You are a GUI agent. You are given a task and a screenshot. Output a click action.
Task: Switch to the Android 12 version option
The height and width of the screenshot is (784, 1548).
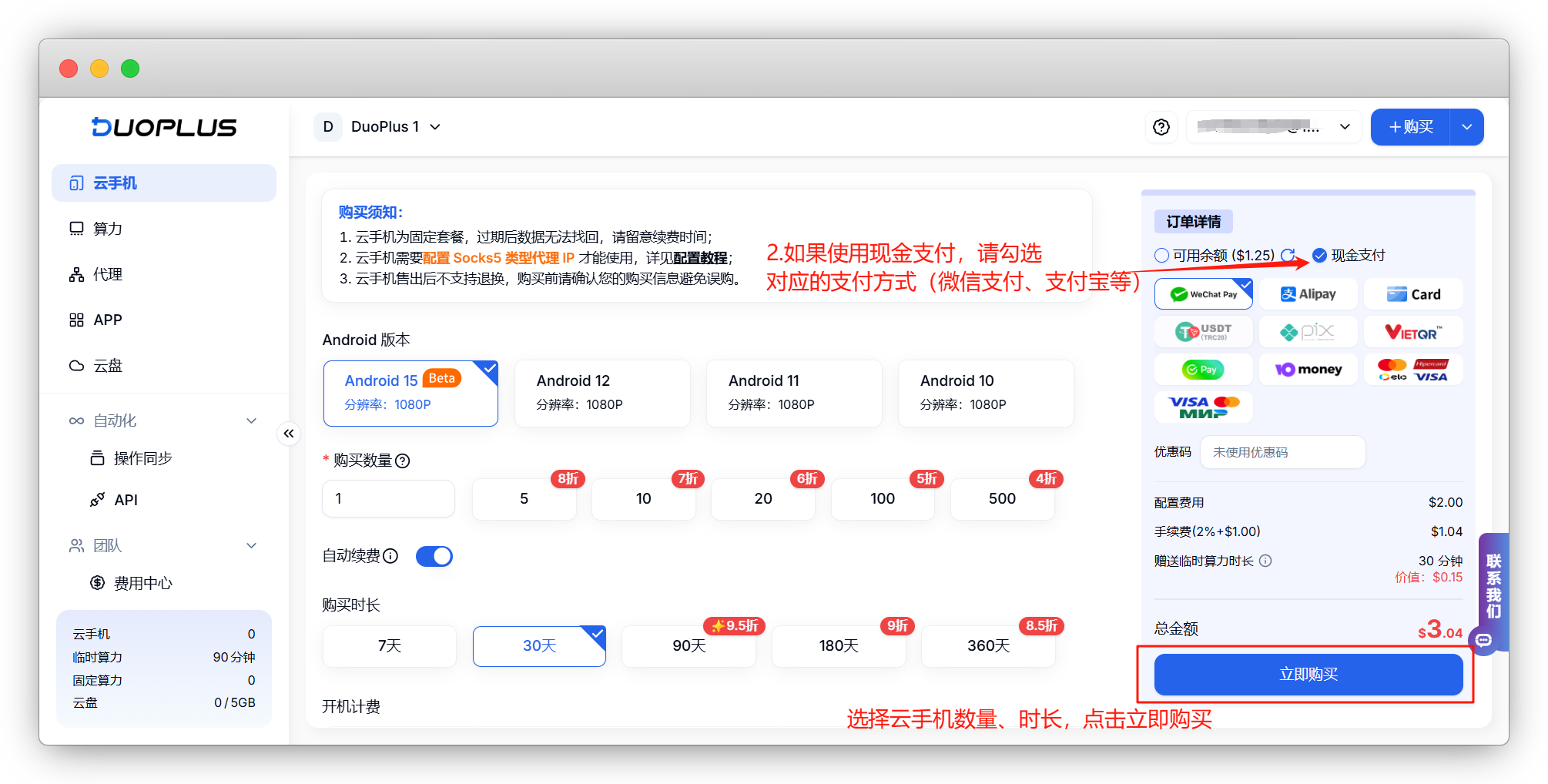(x=601, y=393)
